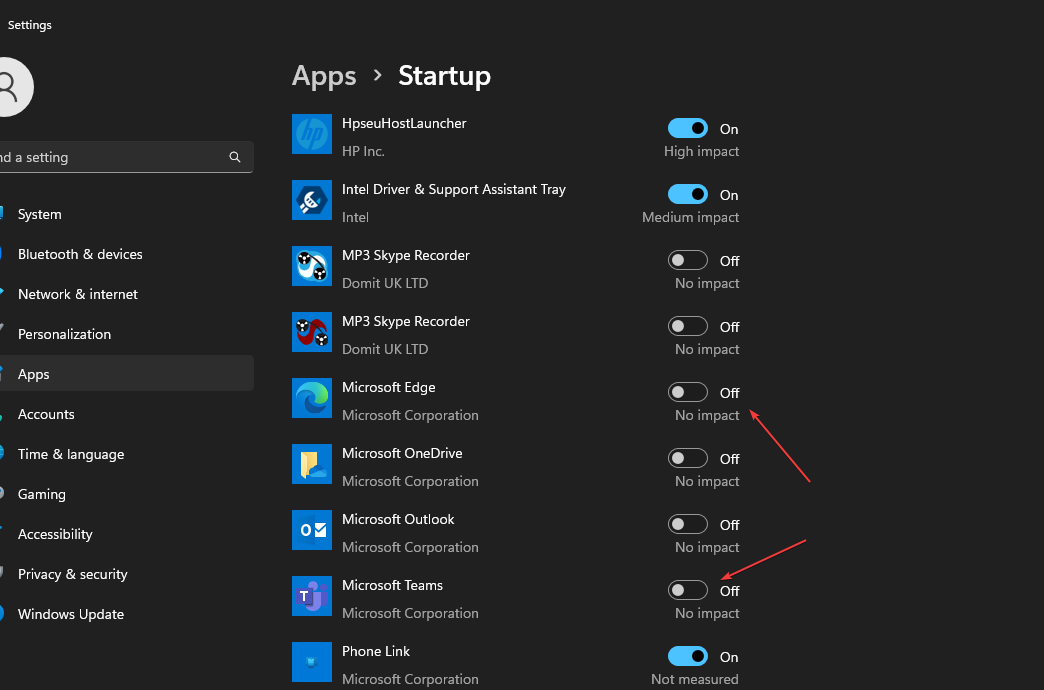Image resolution: width=1044 pixels, height=690 pixels.
Task: Click the Microsoft Edge app icon
Action: [312, 398]
